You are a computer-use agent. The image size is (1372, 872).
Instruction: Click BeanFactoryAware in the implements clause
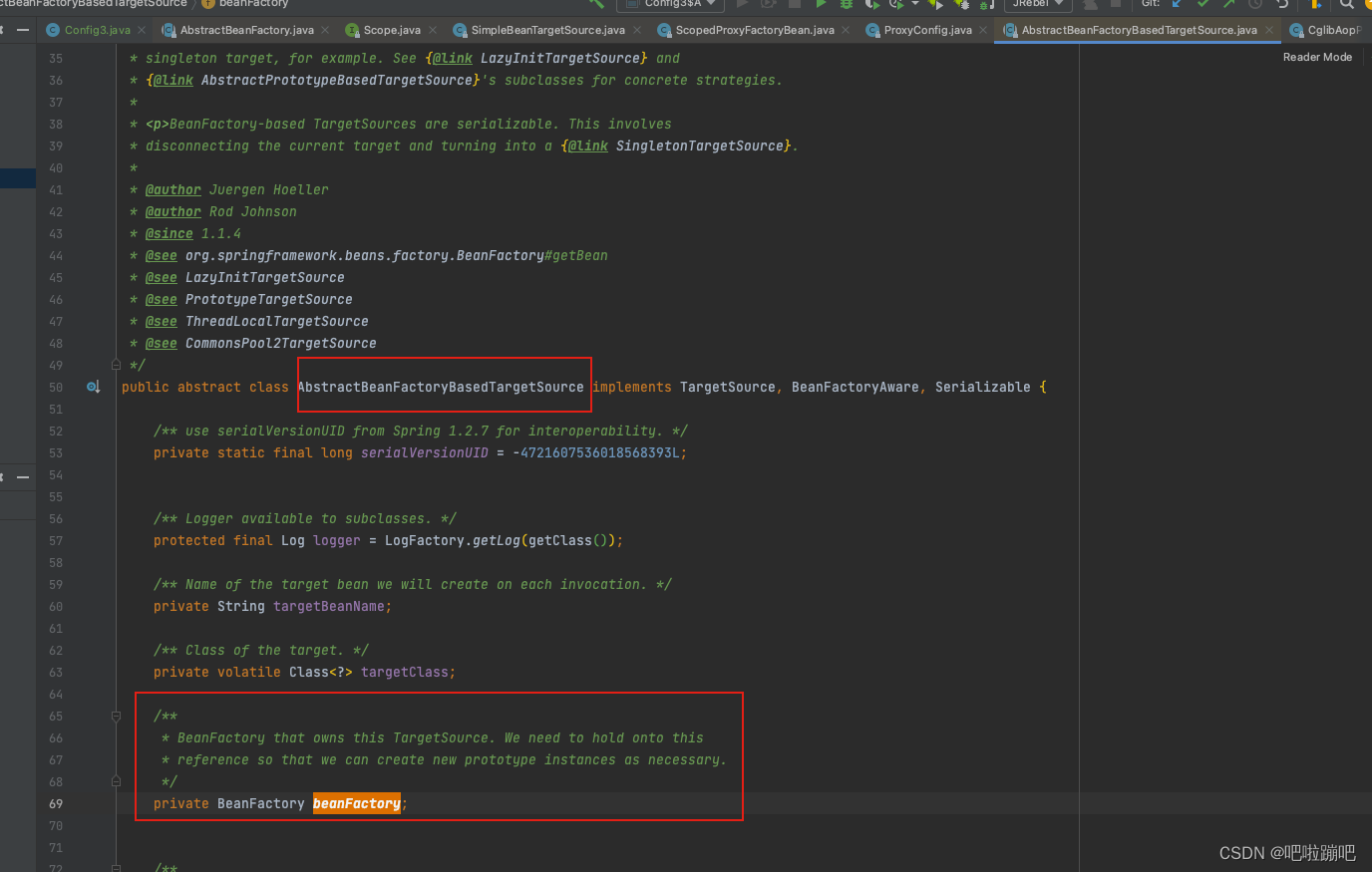pyautogui.click(x=855, y=387)
